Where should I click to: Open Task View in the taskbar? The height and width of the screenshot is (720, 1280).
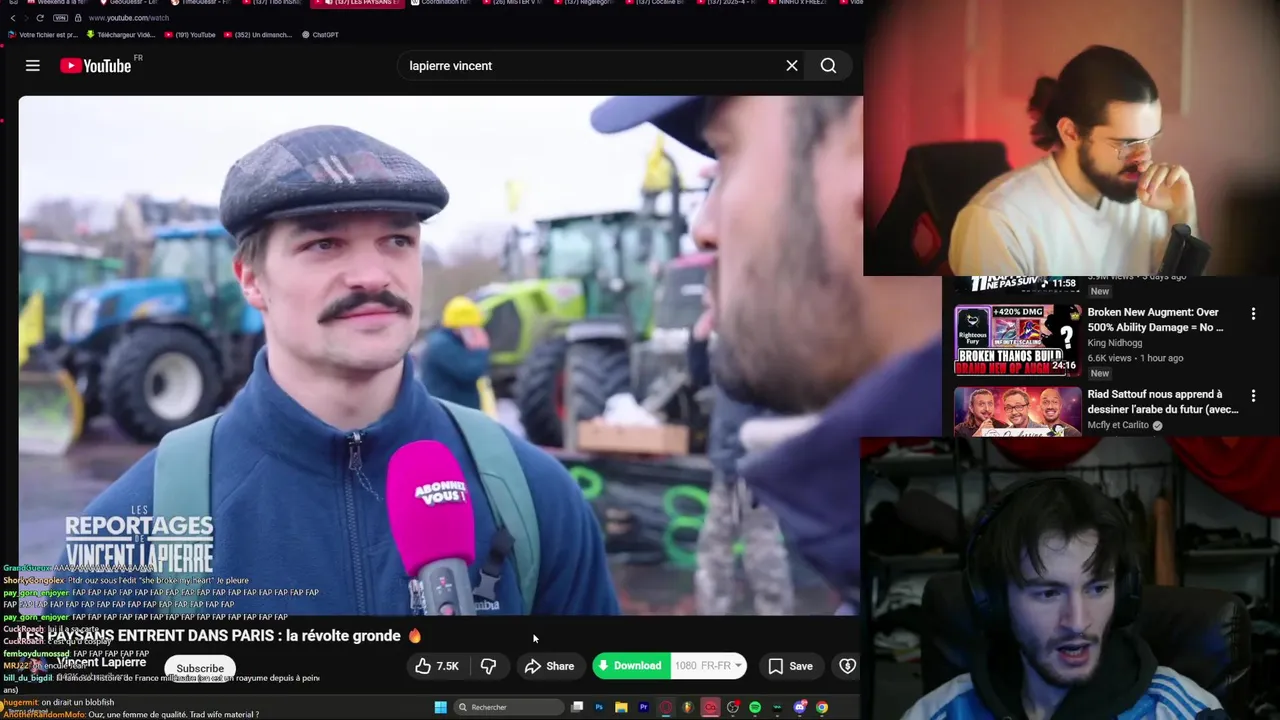click(577, 707)
